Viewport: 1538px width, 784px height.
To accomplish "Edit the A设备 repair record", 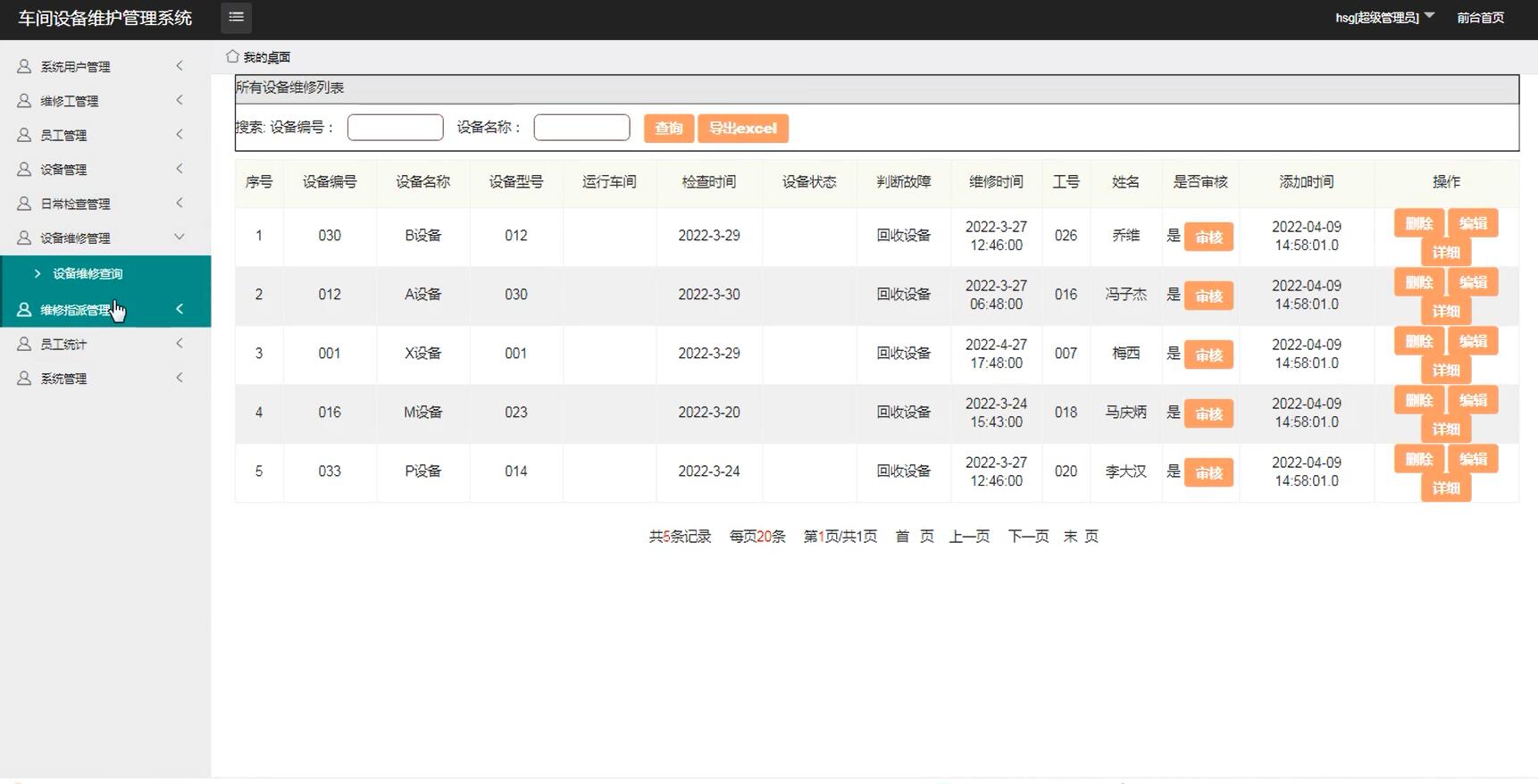I will coord(1473,282).
